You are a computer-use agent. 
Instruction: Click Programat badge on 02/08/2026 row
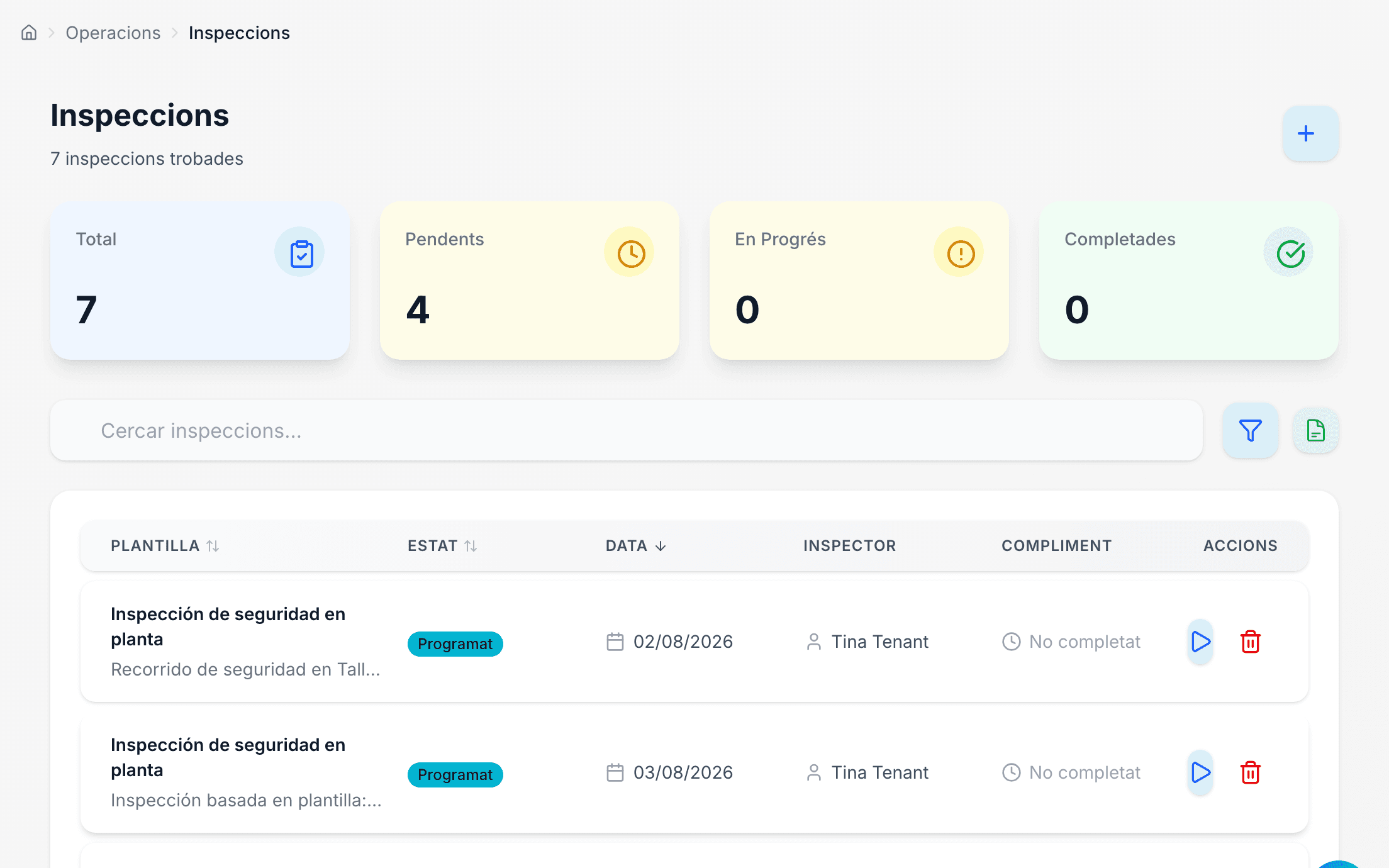tap(455, 643)
